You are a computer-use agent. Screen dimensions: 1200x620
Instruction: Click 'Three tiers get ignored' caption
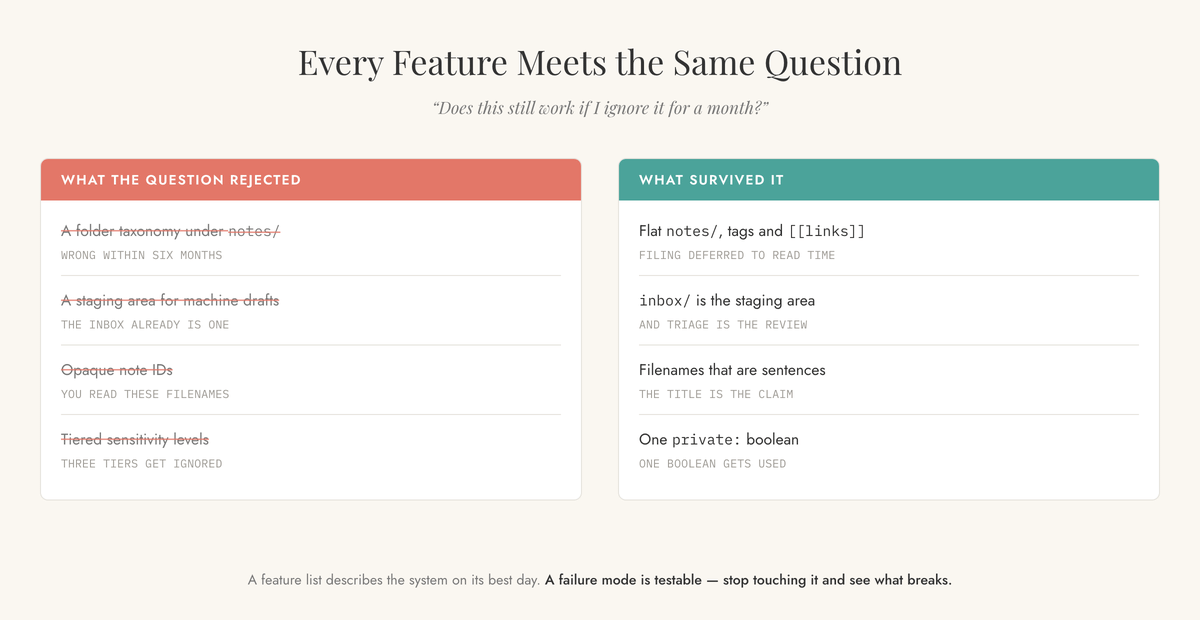click(141, 463)
